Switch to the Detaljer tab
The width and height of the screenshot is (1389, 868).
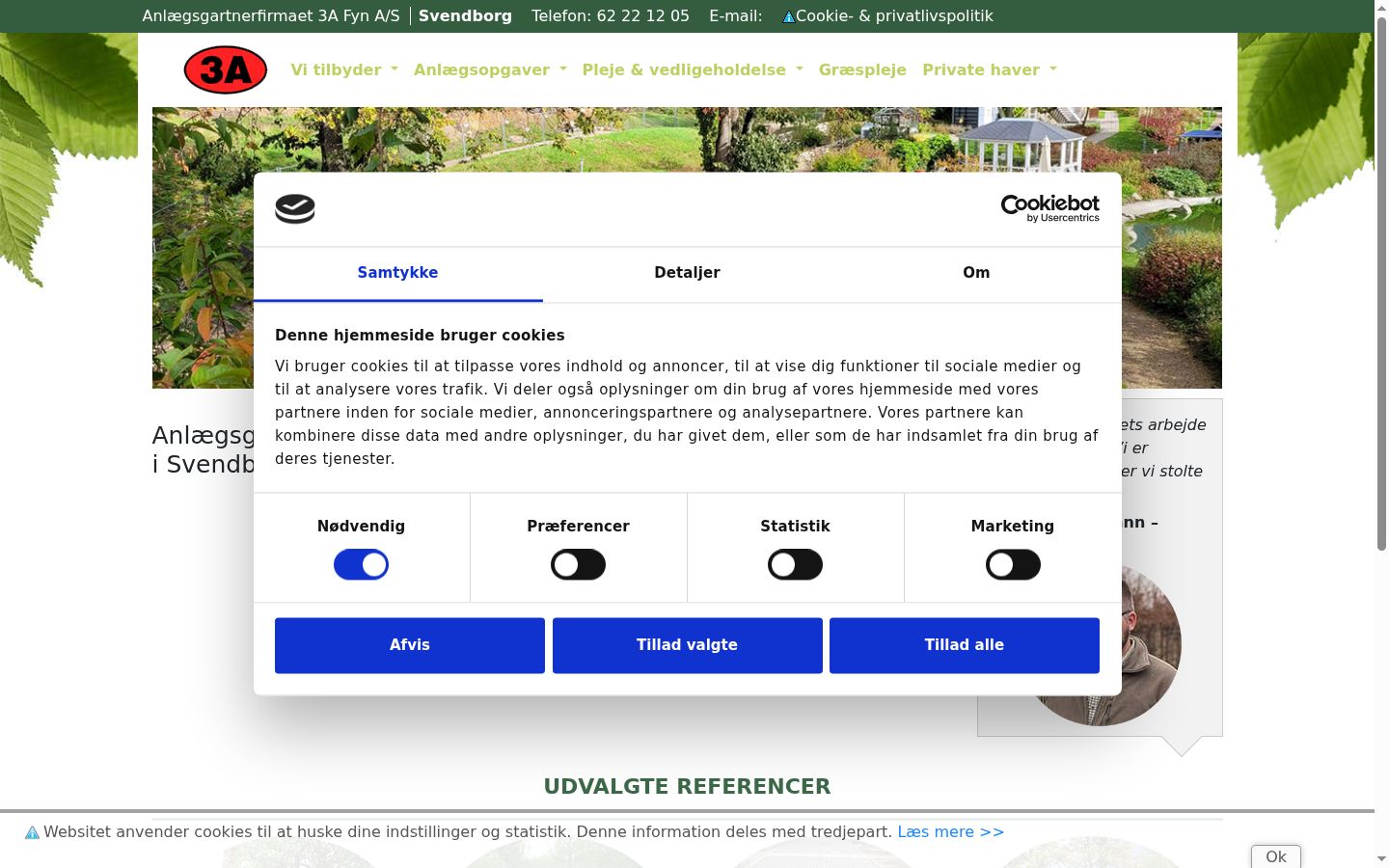tap(687, 273)
